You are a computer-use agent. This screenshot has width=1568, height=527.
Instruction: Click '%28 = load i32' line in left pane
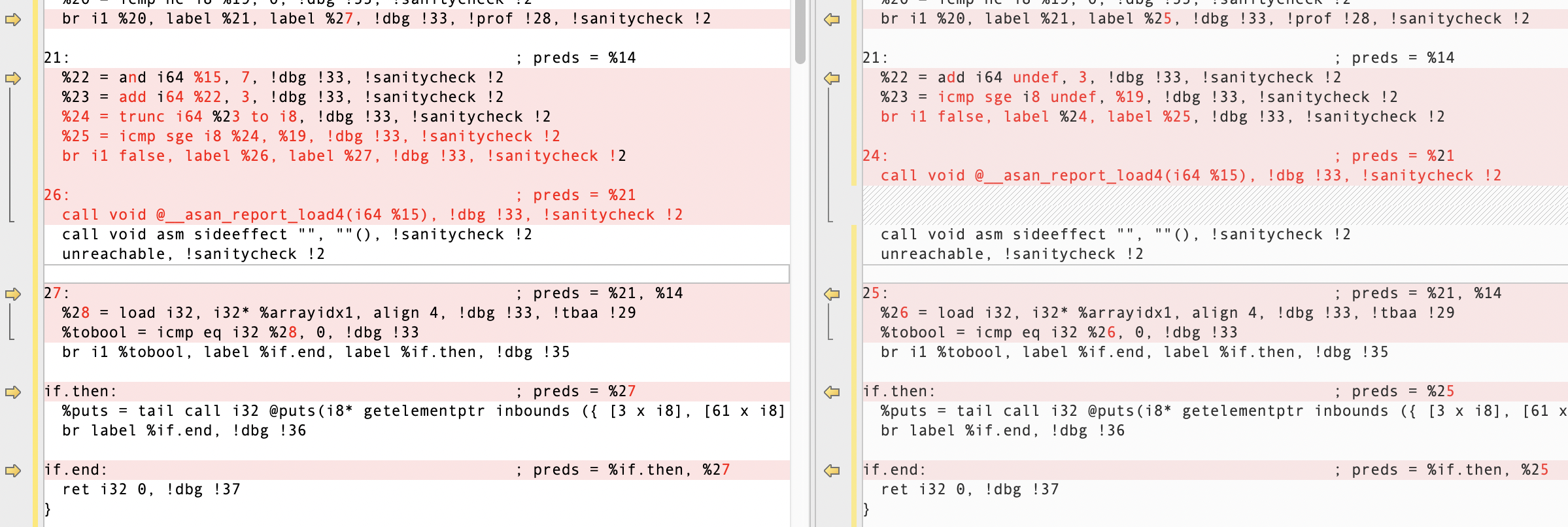[x=349, y=313]
